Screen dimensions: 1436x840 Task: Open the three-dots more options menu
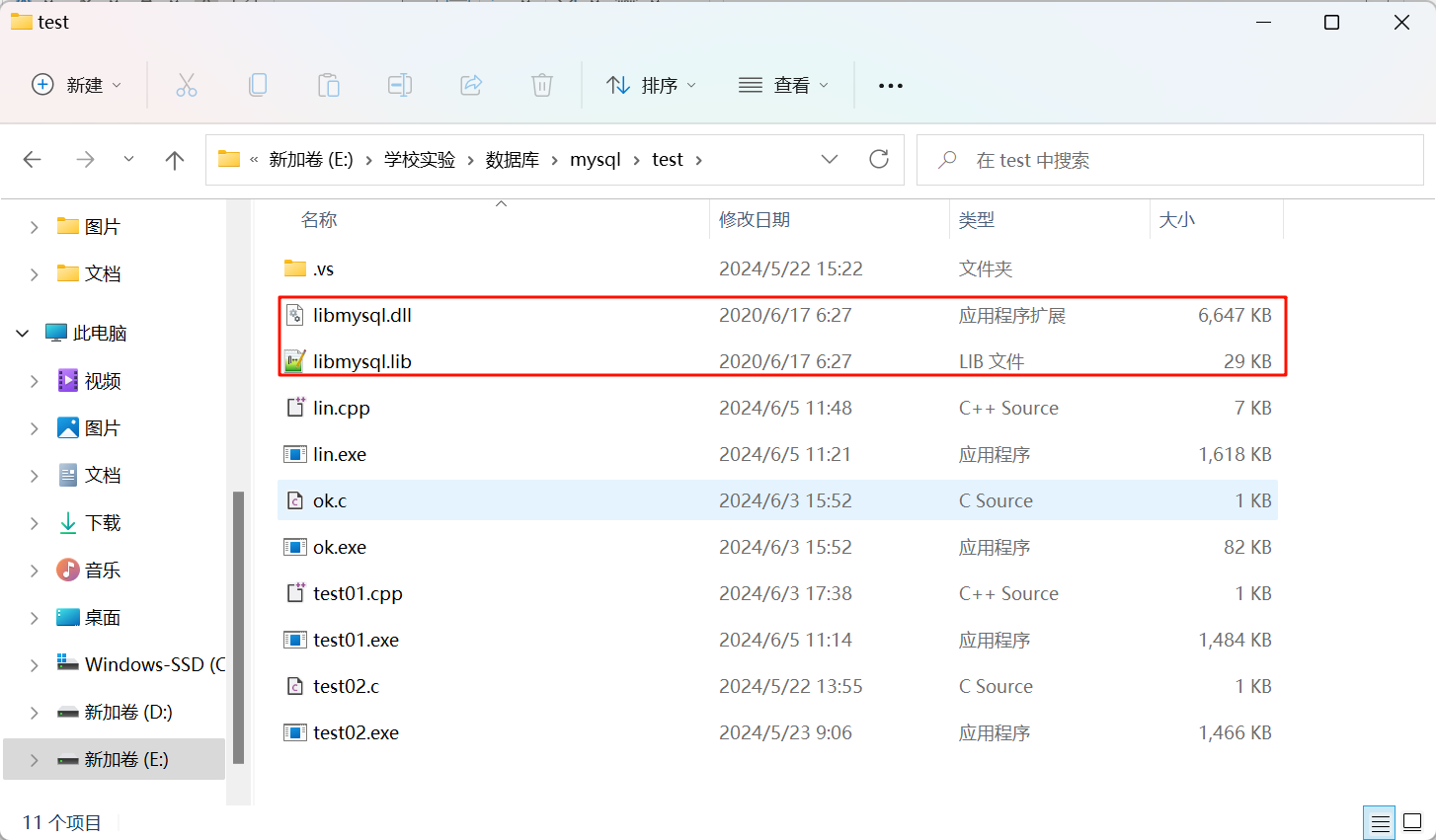[891, 86]
